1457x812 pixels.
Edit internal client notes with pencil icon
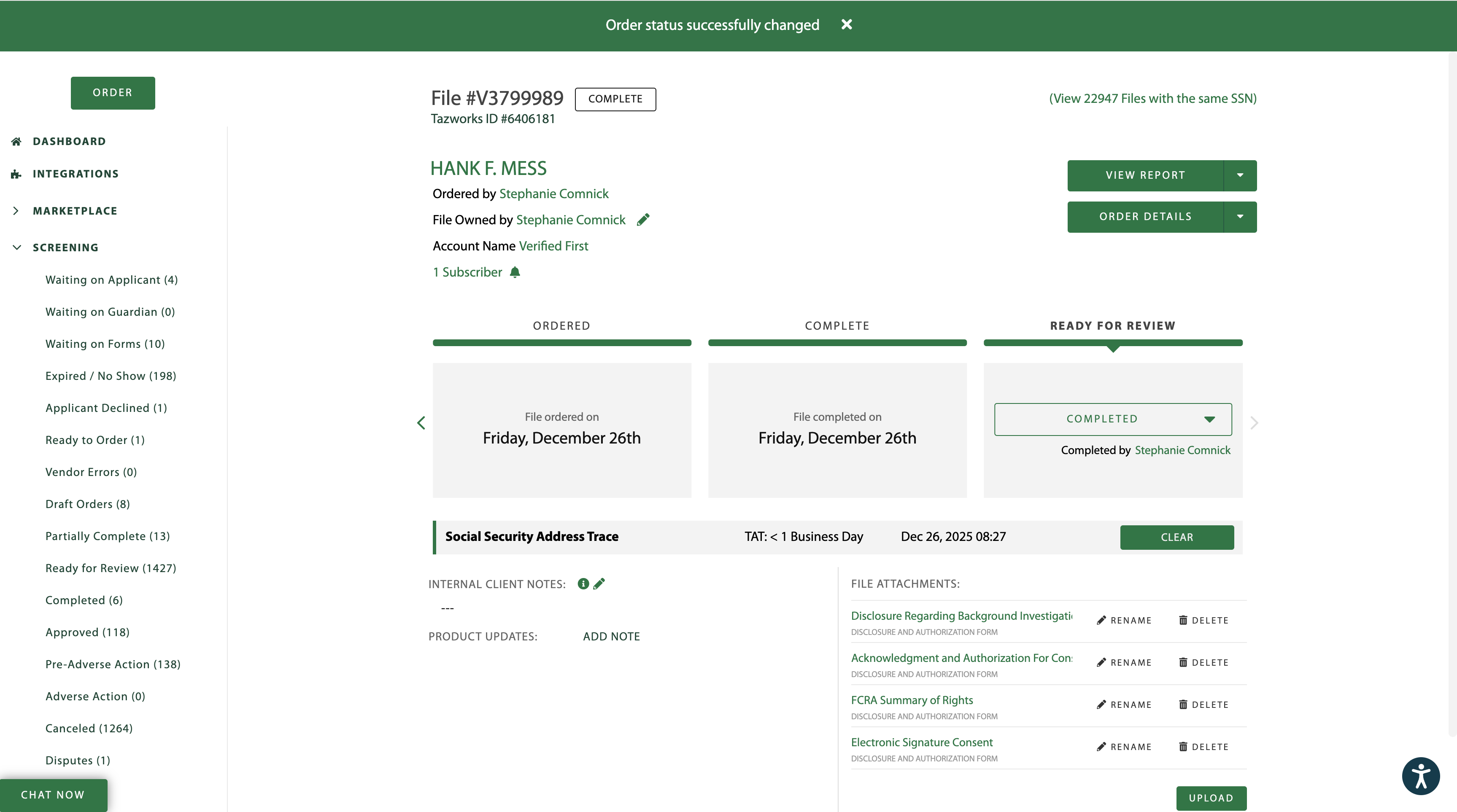coord(599,583)
